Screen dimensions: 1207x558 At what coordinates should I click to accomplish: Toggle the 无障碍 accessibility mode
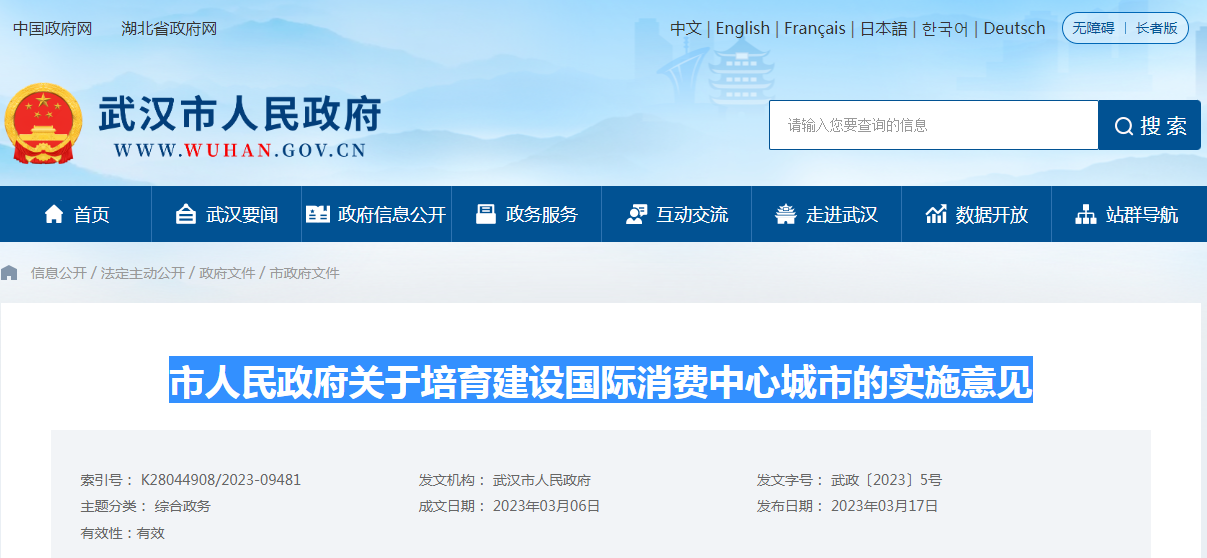coord(1093,28)
